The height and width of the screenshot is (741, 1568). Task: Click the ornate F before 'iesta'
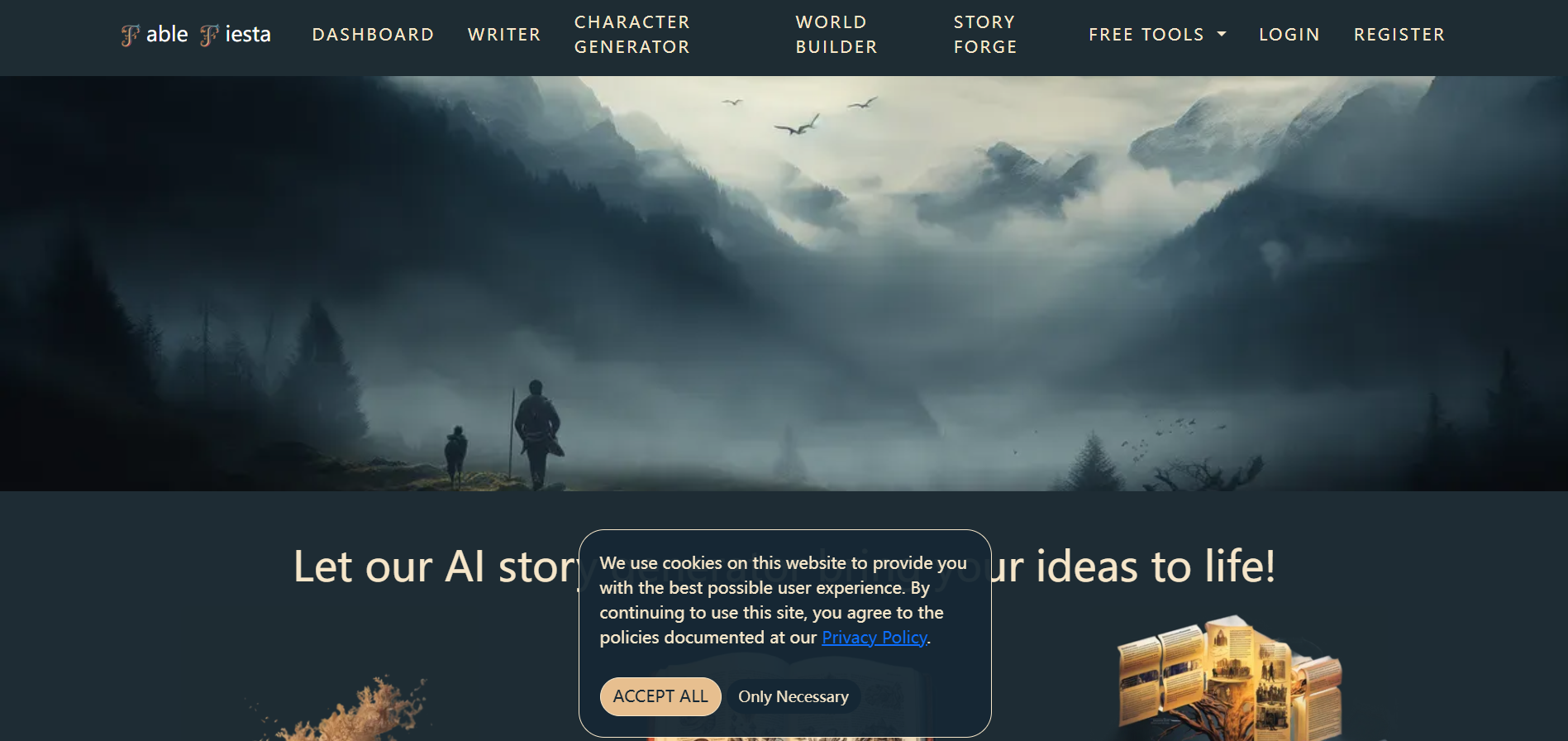[x=210, y=36]
